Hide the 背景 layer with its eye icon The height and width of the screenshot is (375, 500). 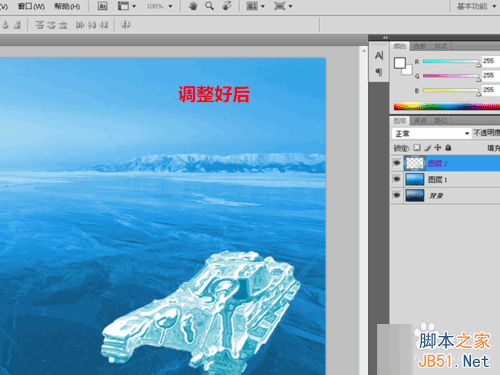[397, 195]
